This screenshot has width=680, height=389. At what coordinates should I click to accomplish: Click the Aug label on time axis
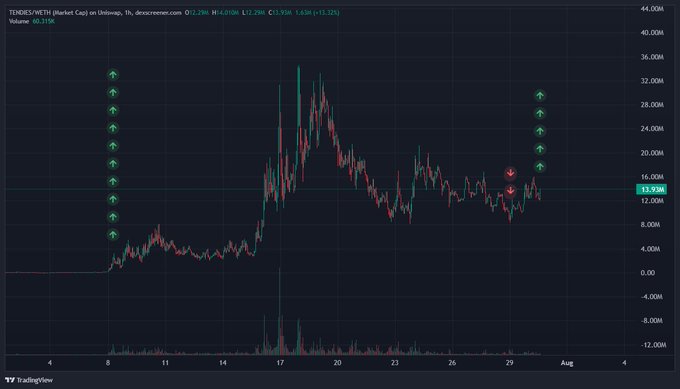[567, 363]
